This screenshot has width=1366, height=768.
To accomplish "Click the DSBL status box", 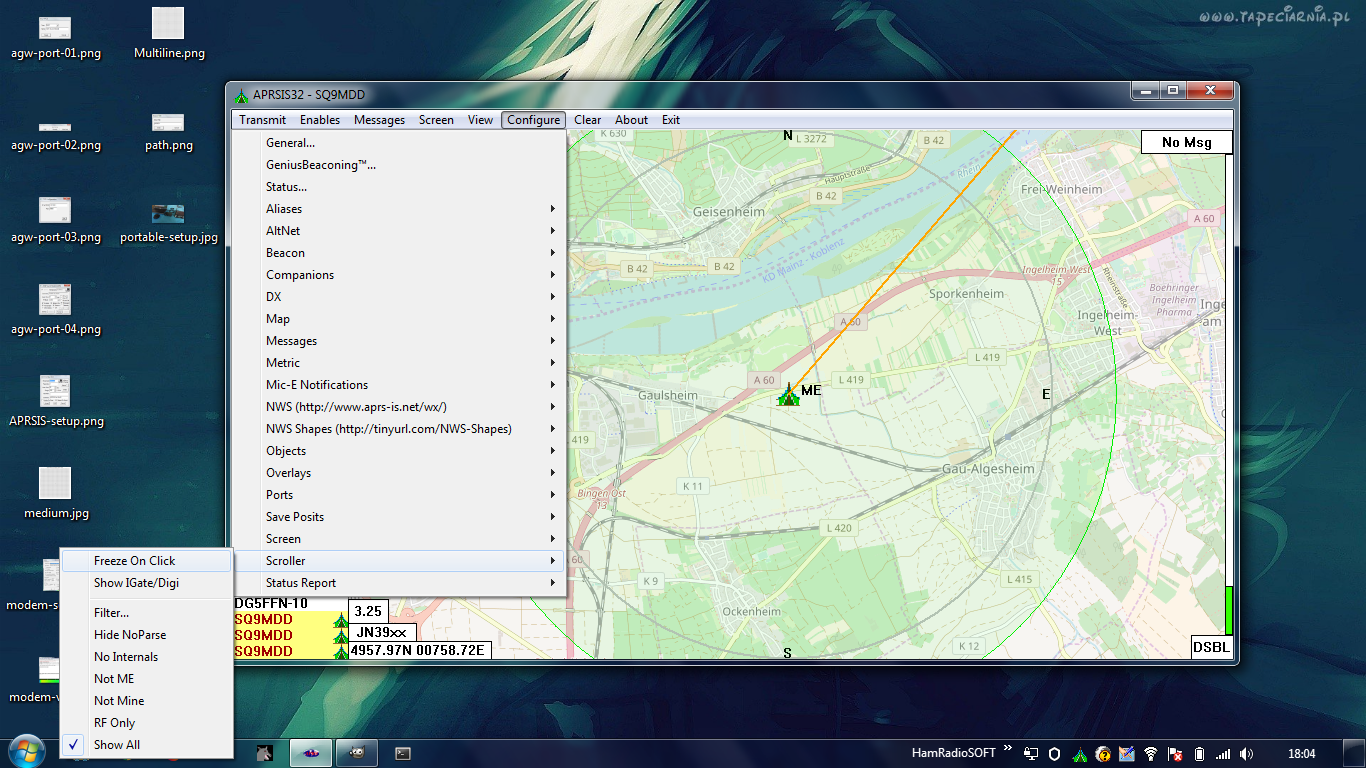I will point(1211,647).
